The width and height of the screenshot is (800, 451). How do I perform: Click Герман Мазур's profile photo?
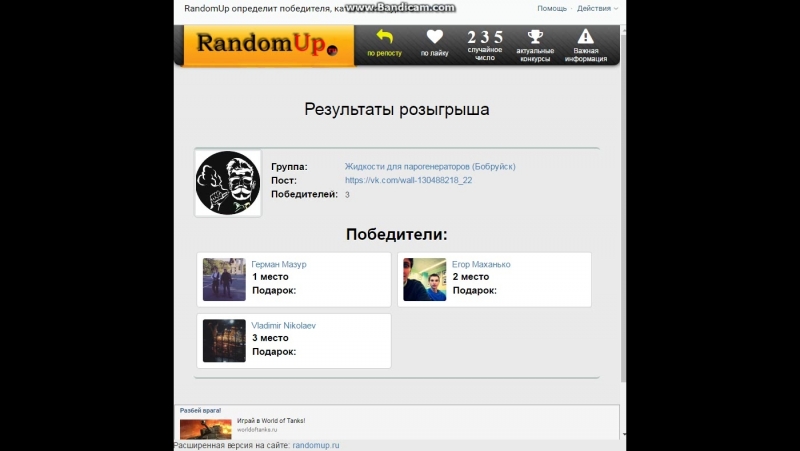tap(224, 279)
